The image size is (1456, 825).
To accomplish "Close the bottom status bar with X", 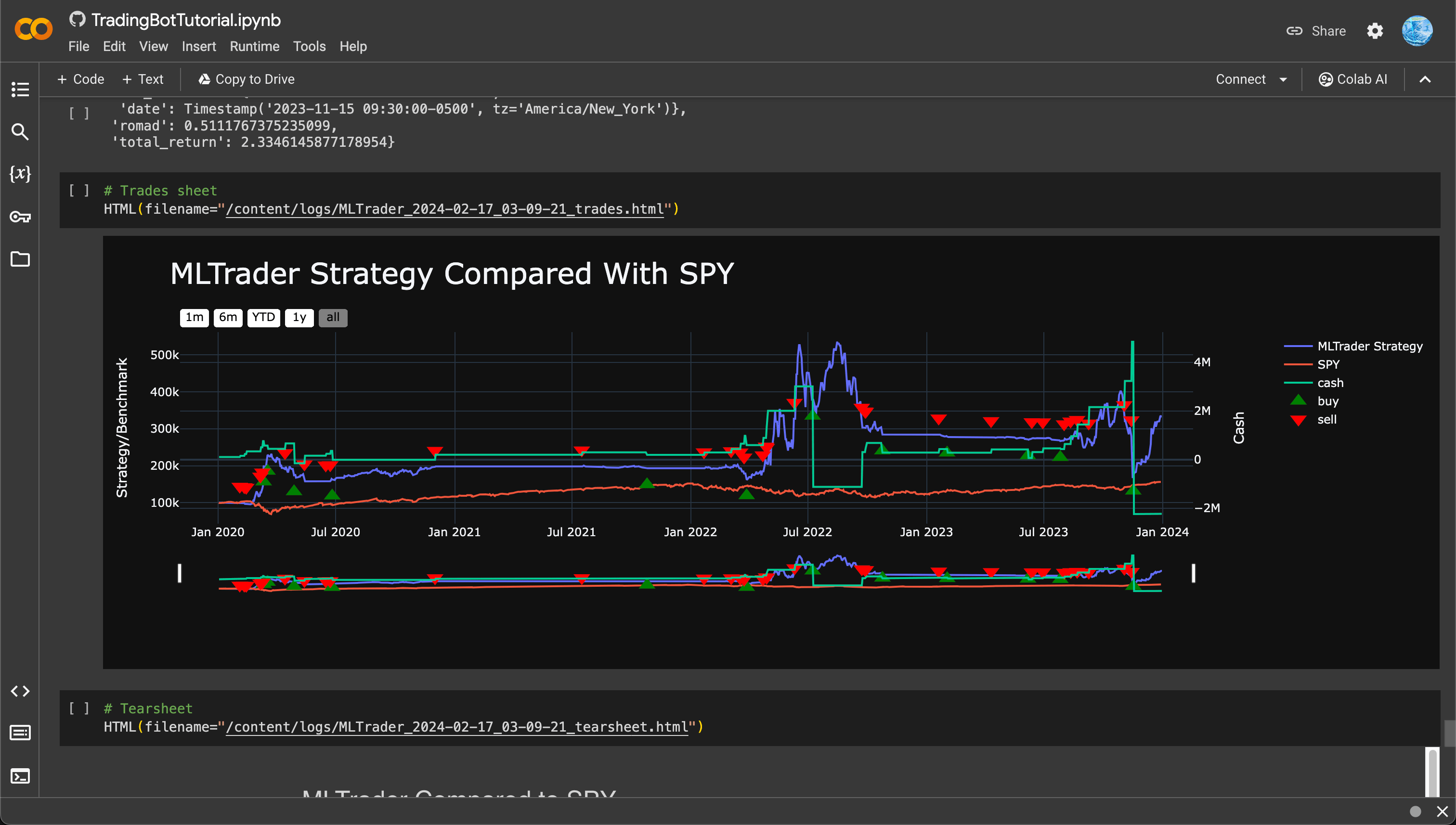I will point(1443,812).
